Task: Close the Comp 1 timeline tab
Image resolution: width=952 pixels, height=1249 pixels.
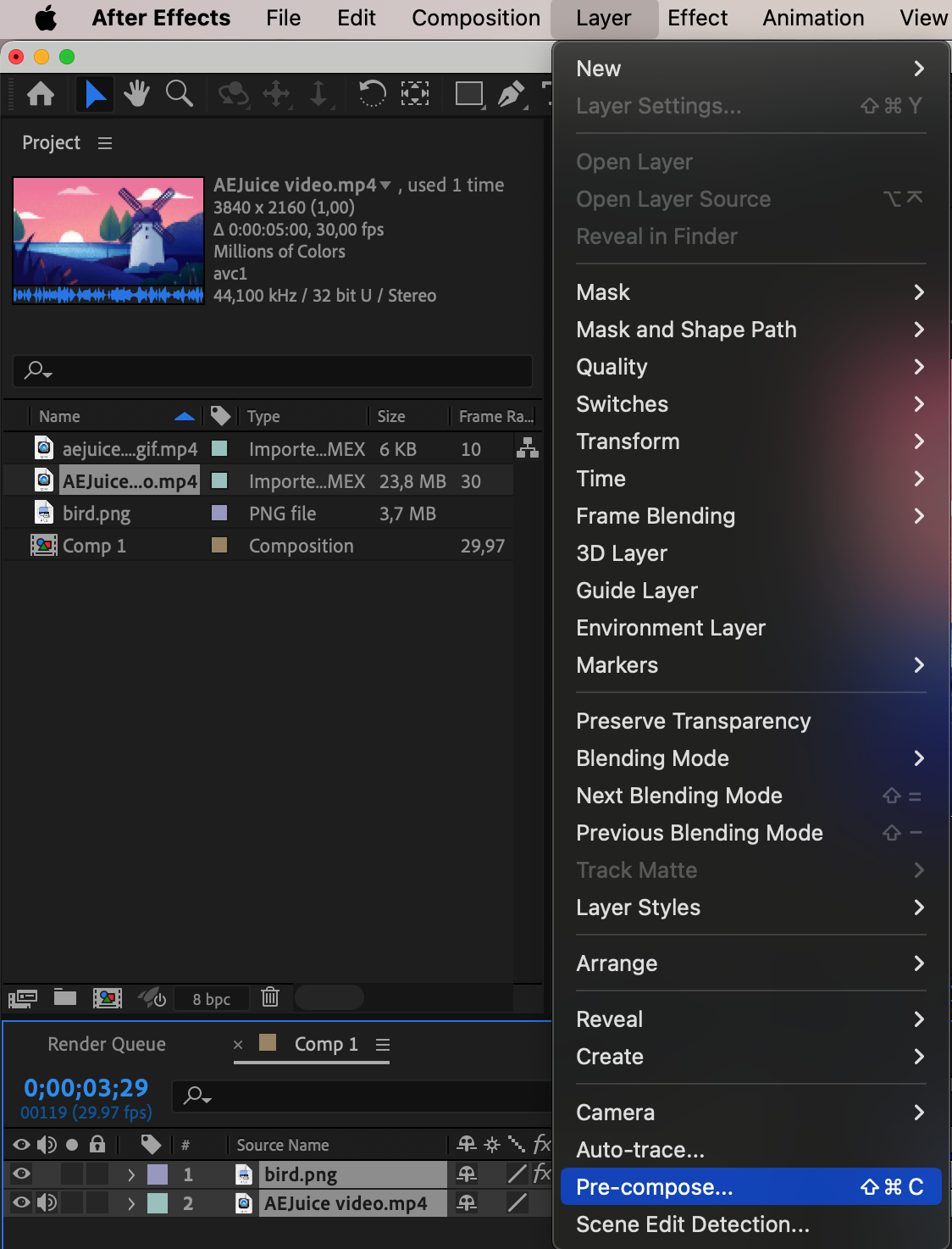Action: [238, 1044]
